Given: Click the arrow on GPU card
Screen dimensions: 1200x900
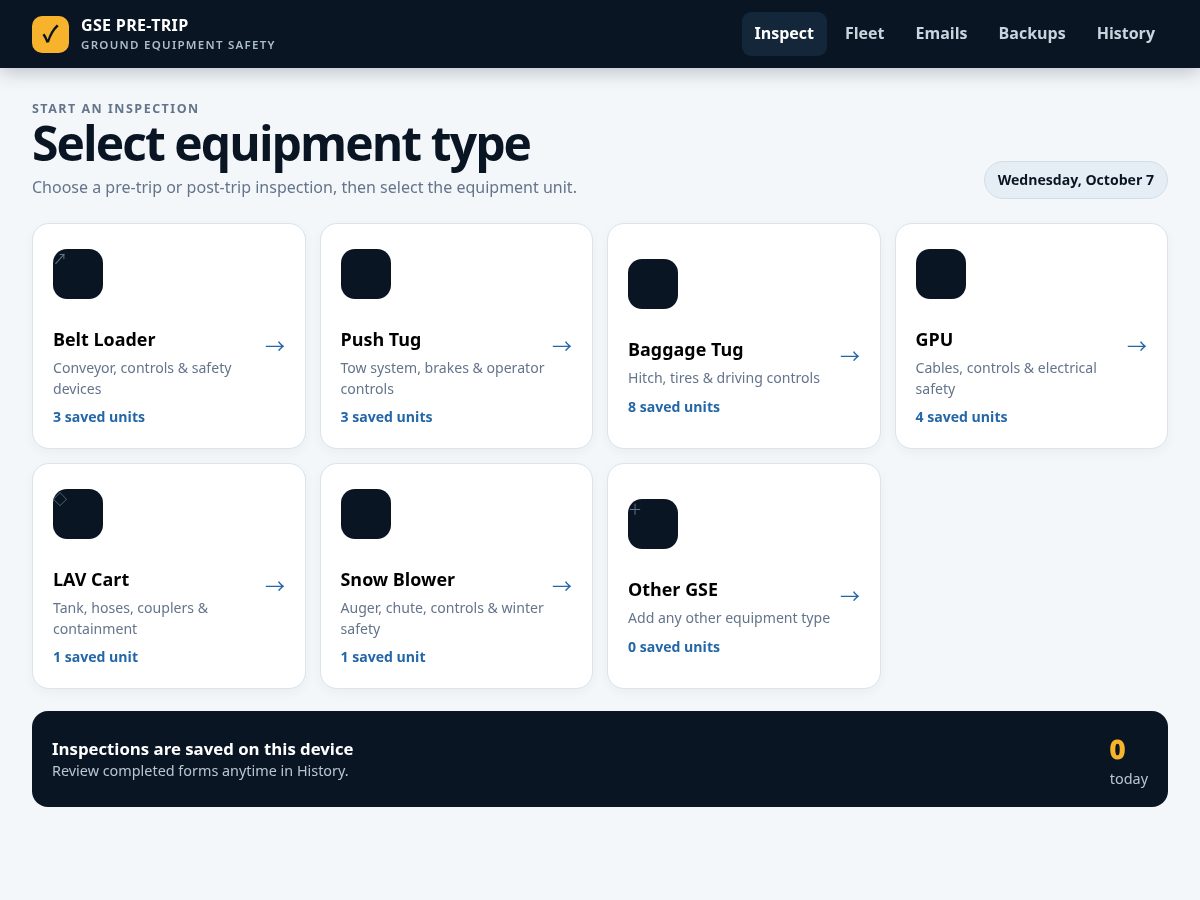Looking at the screenshot, I should coord(1137,346).
